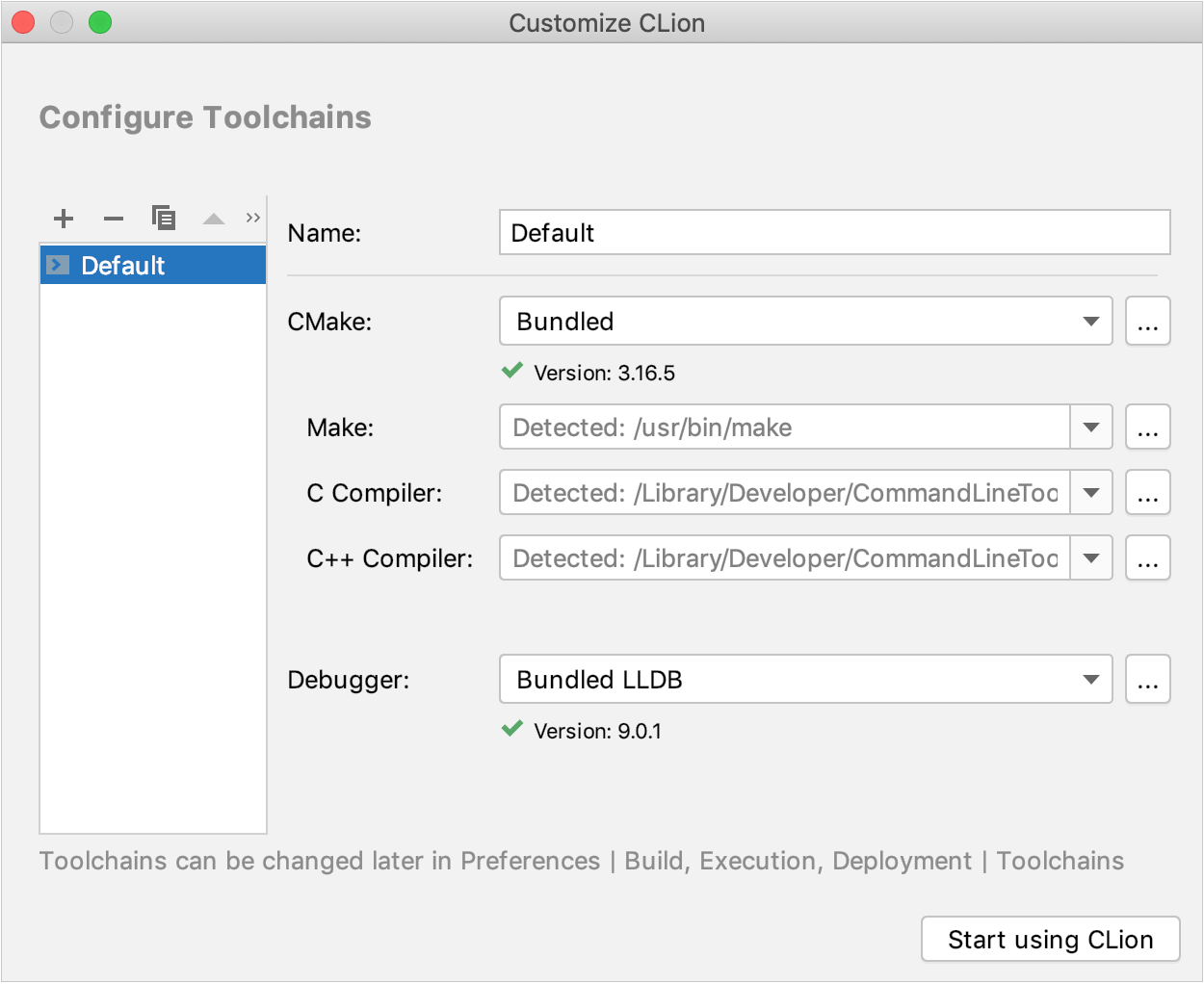Click the toolchain icon beside Default

(58, 265)
